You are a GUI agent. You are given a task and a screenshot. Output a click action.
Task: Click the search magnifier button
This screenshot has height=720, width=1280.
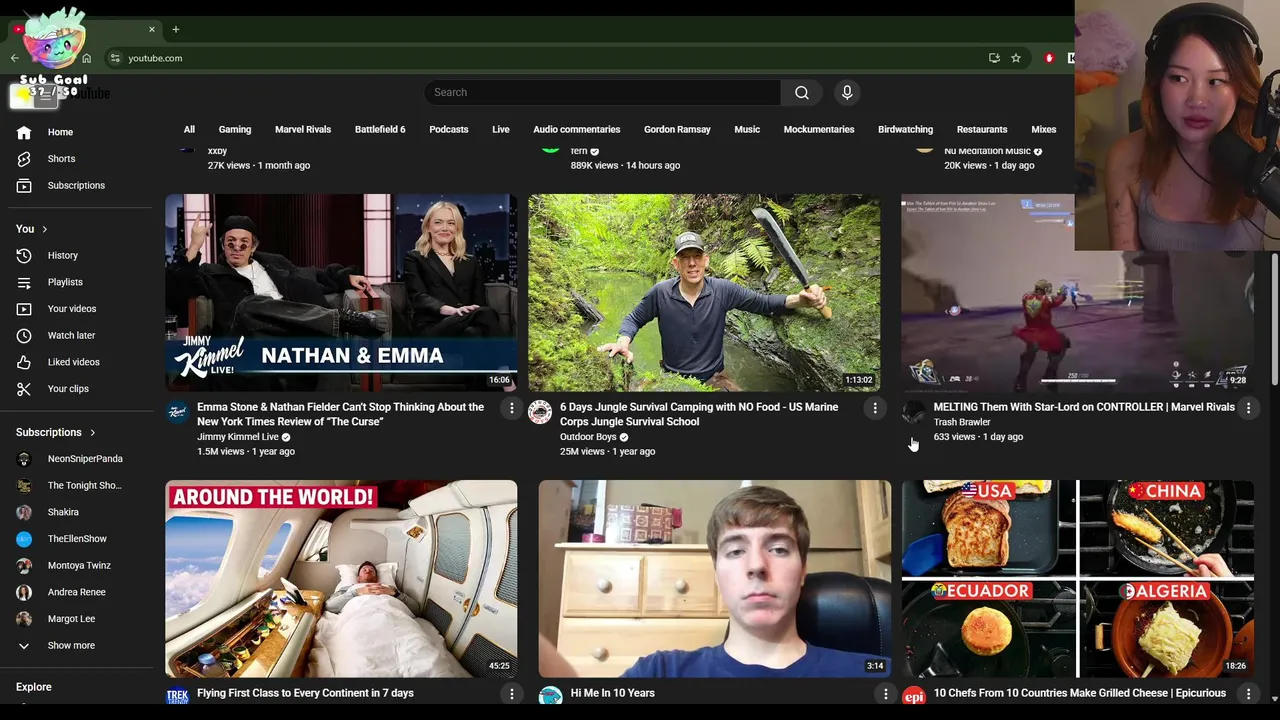[x=802, y=92]
